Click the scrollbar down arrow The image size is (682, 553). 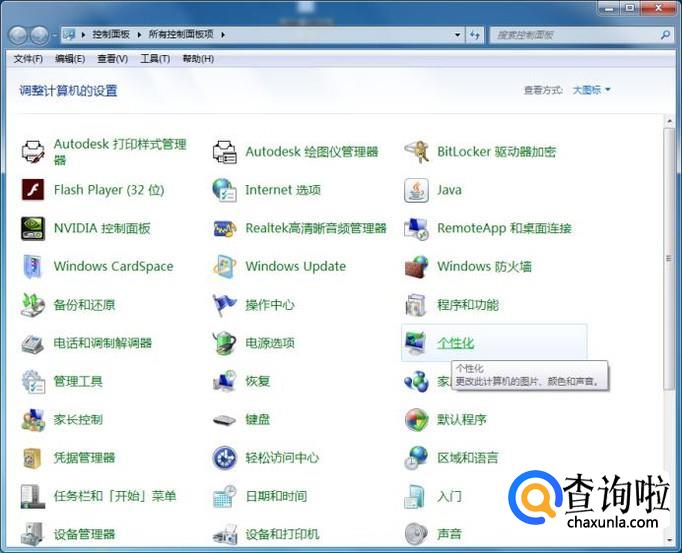[669, 540]
